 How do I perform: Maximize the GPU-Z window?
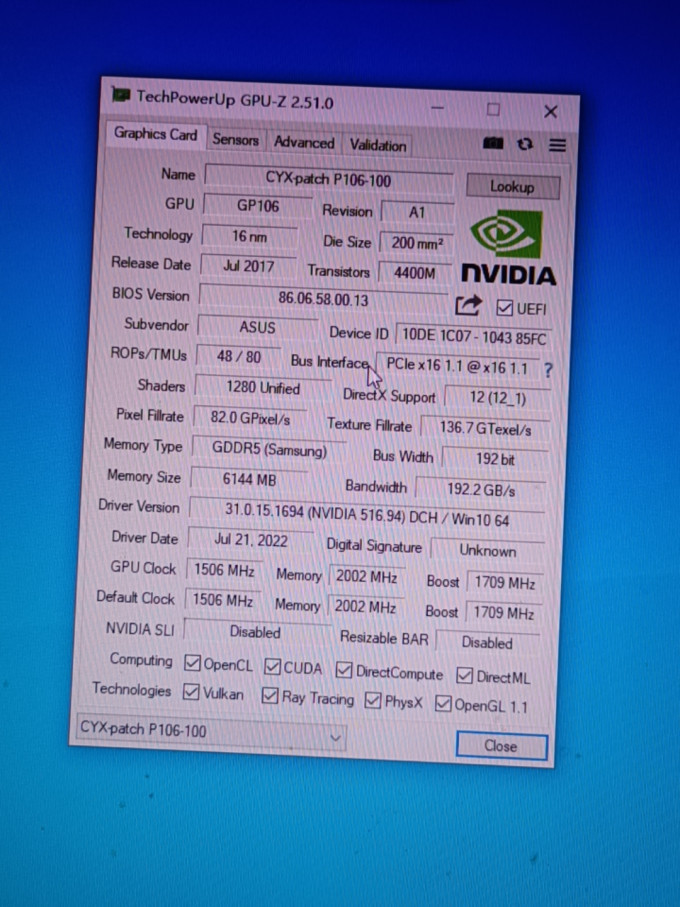[493, 108]
